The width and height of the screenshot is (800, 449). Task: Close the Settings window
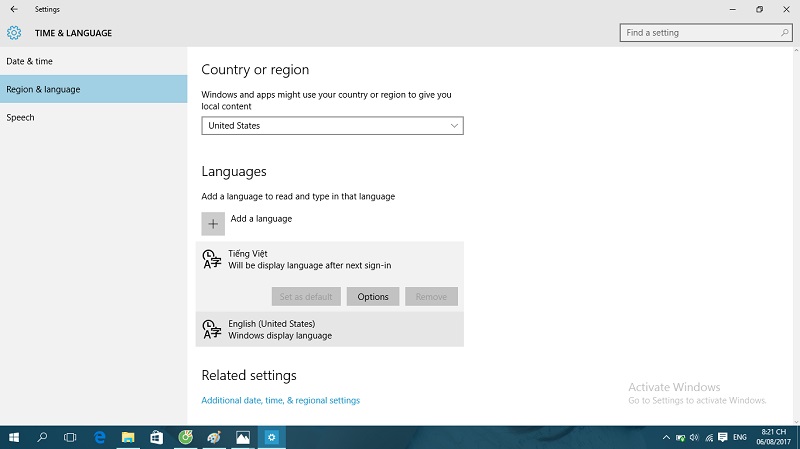[786, 9]
